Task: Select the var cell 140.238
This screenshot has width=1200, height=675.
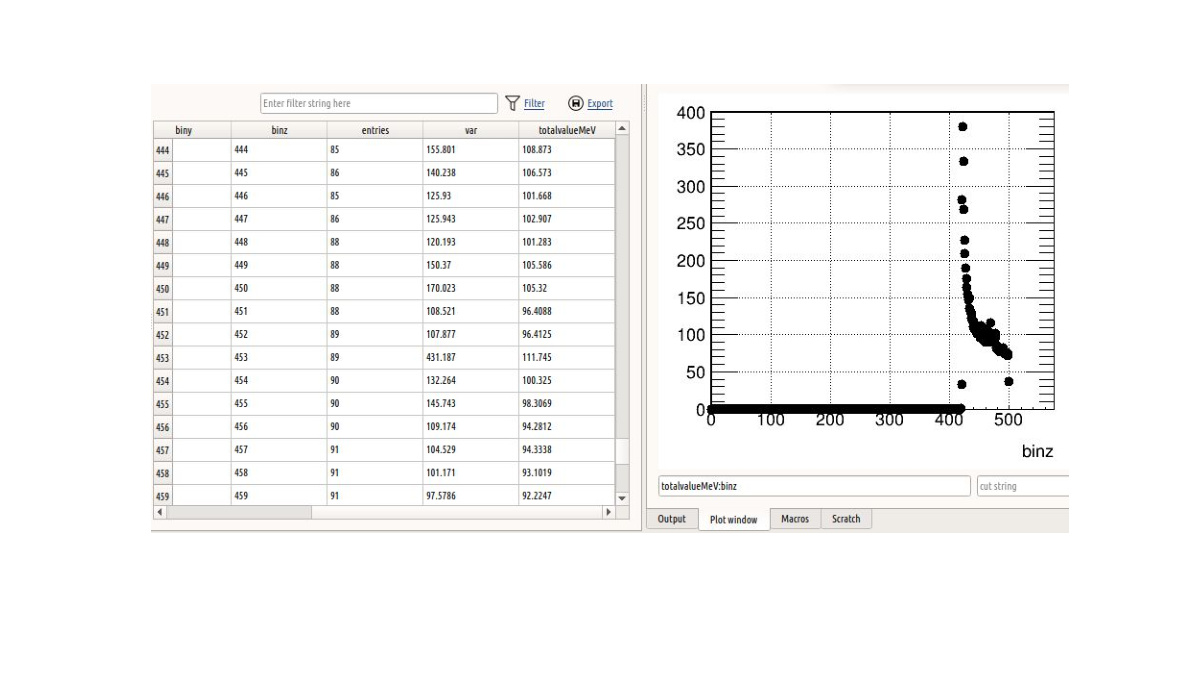Action: click(x=471, y=173)
